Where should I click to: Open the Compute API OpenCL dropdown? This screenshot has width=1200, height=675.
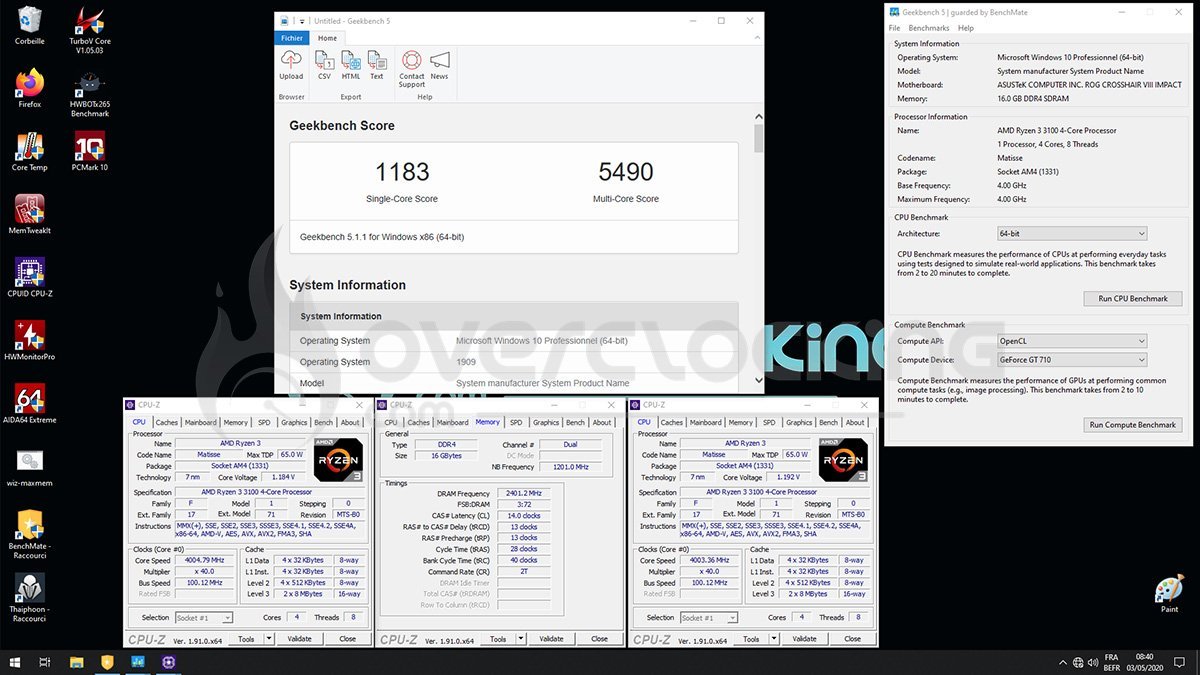(1071, 341)
